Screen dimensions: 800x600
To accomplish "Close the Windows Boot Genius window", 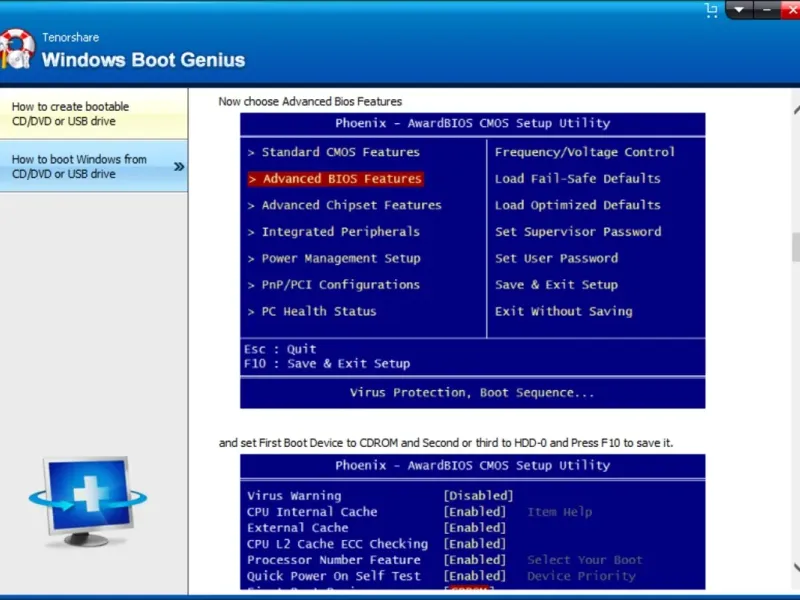I will pos(791,10).
